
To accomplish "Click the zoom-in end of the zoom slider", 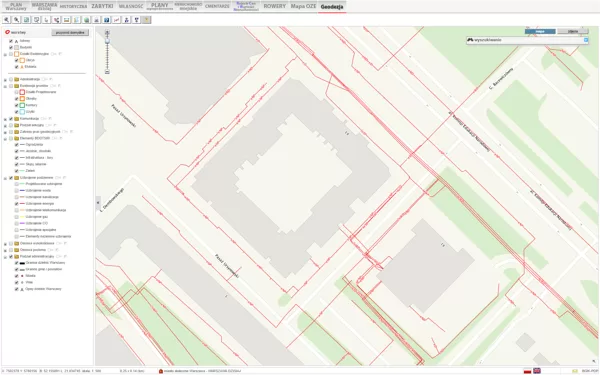I will (x=107, y=33).
